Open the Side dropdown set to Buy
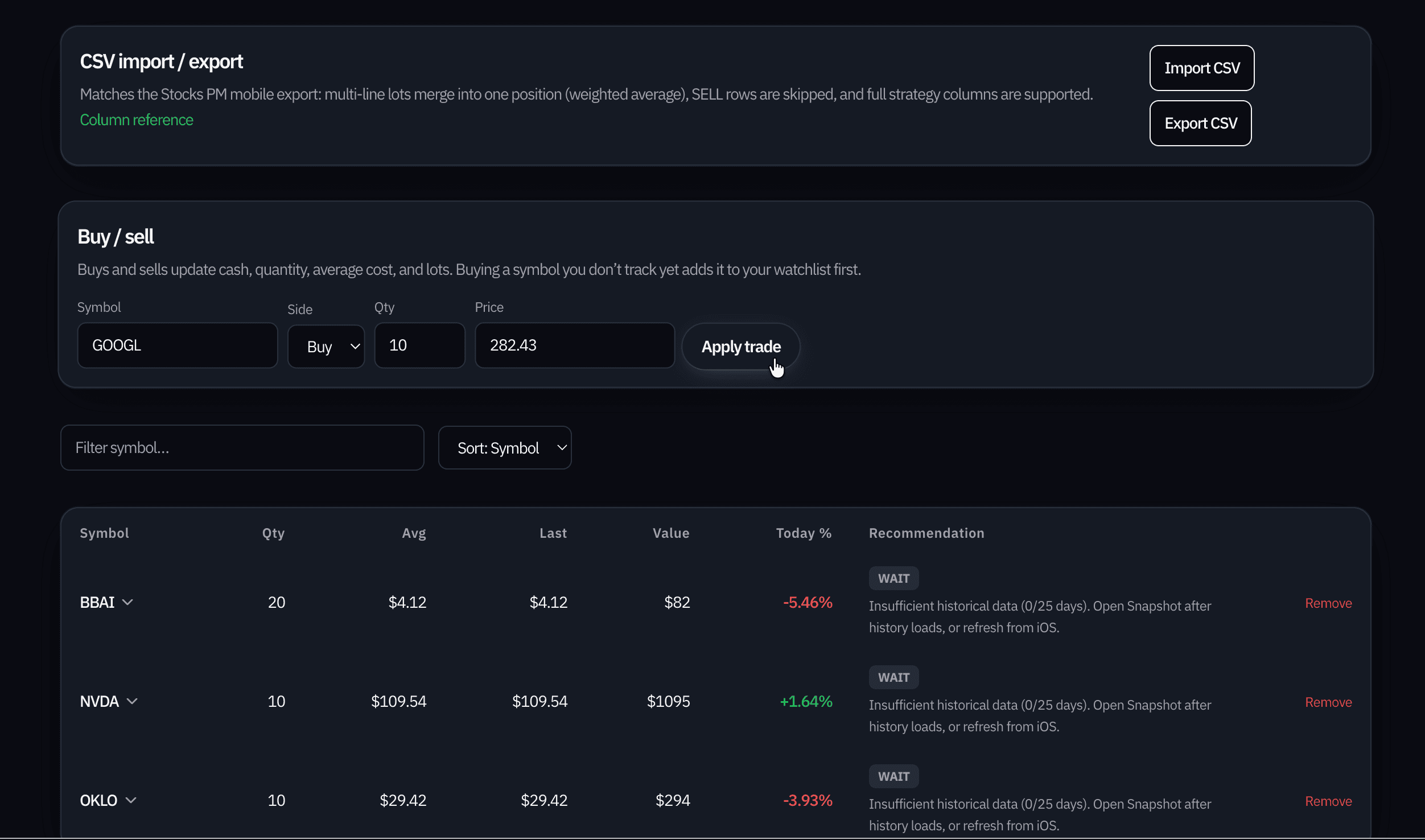This screenshot has height=840, width=1425. [x=326, y=346]
